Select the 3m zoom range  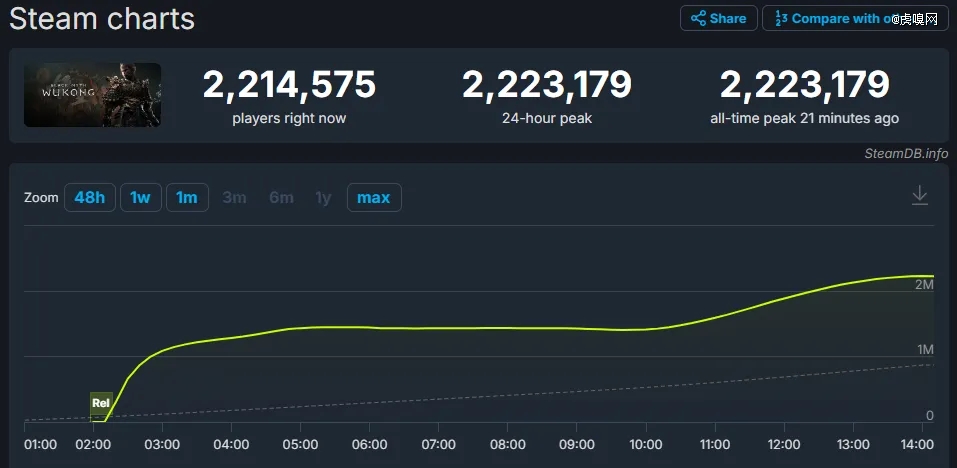coord(234,198)
